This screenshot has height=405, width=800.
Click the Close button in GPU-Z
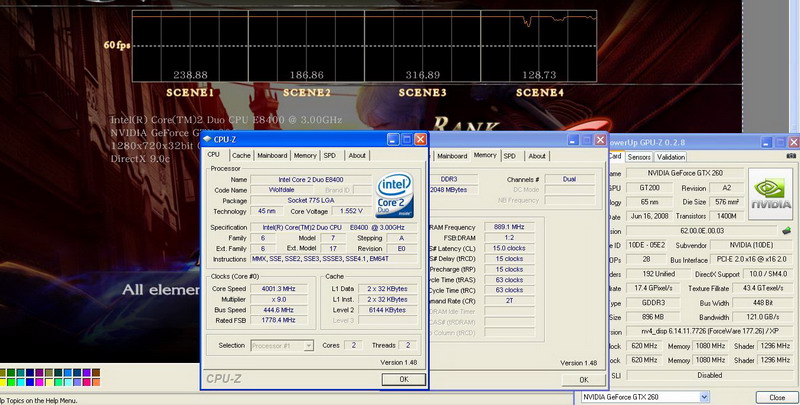777,397
